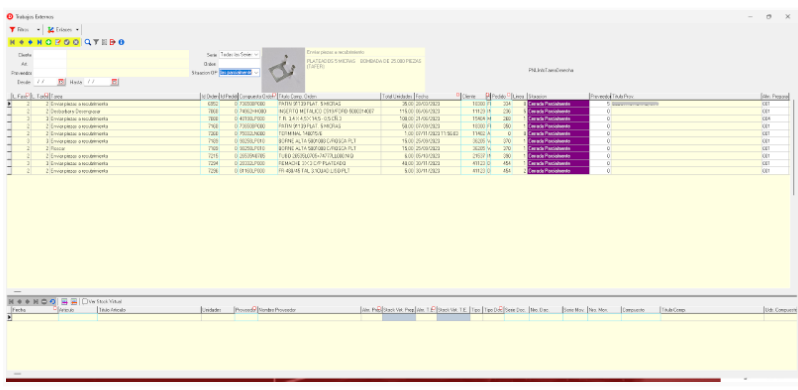
Task: Select the row INSERTO METALICO
Action: pos(397,111)
